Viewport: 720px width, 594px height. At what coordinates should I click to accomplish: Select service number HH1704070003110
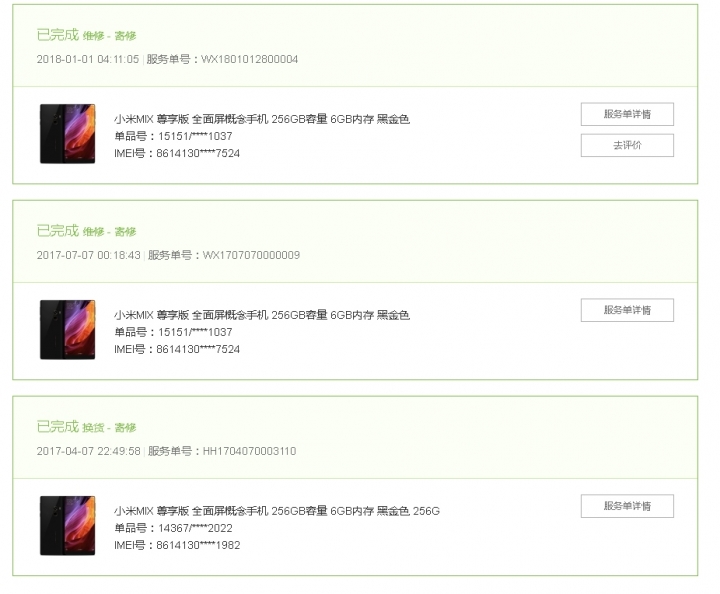[249, 451]
